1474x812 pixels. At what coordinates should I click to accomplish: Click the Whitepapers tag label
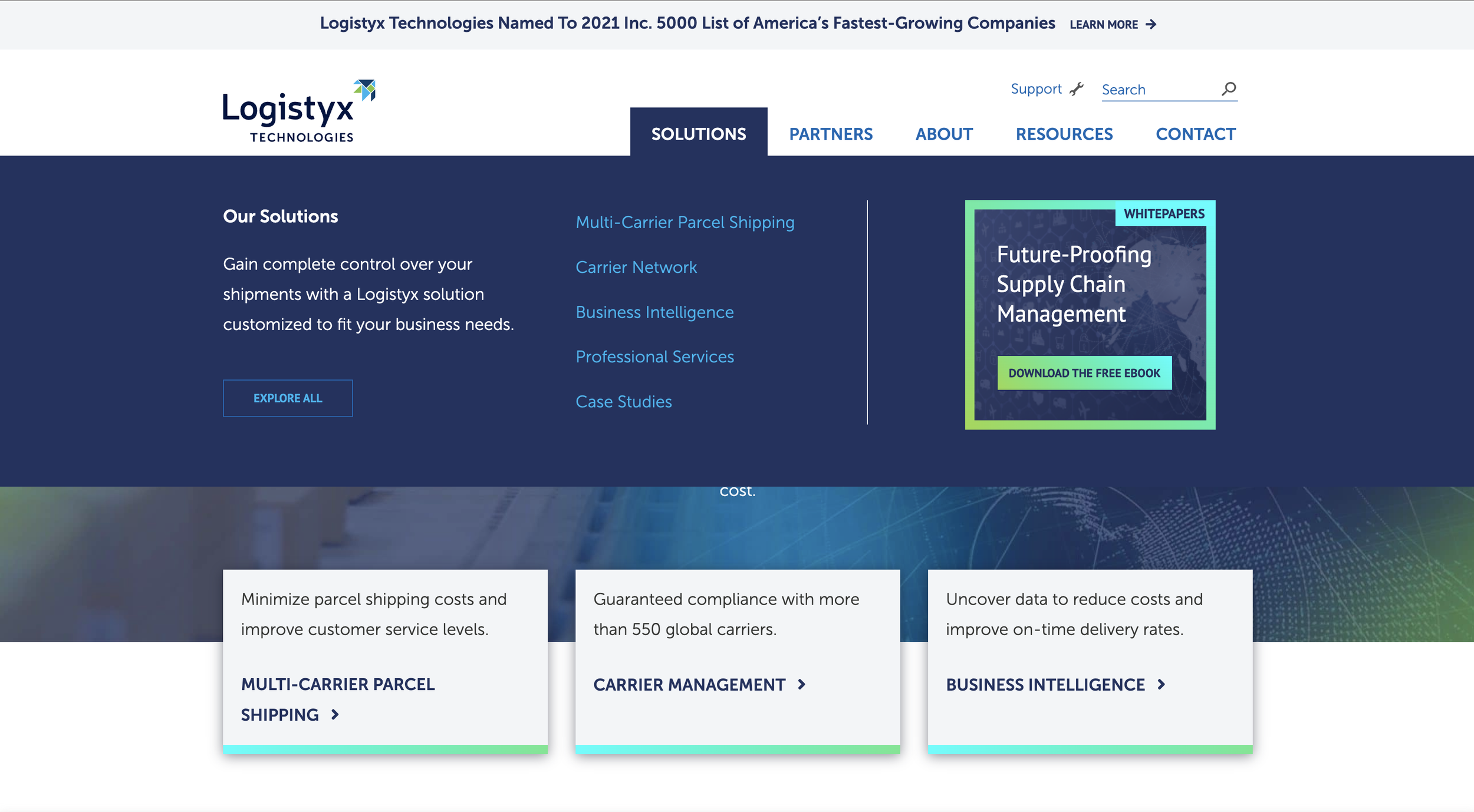point(1164,214)
